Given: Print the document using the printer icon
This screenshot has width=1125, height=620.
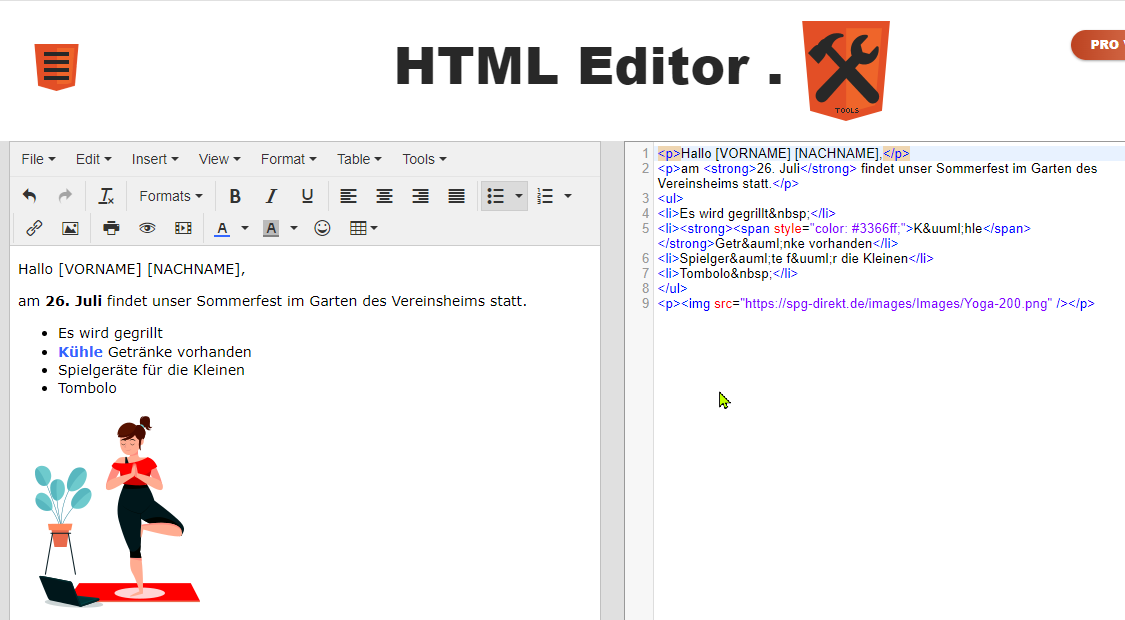Looking at the screenshot, I should (111, 228).
